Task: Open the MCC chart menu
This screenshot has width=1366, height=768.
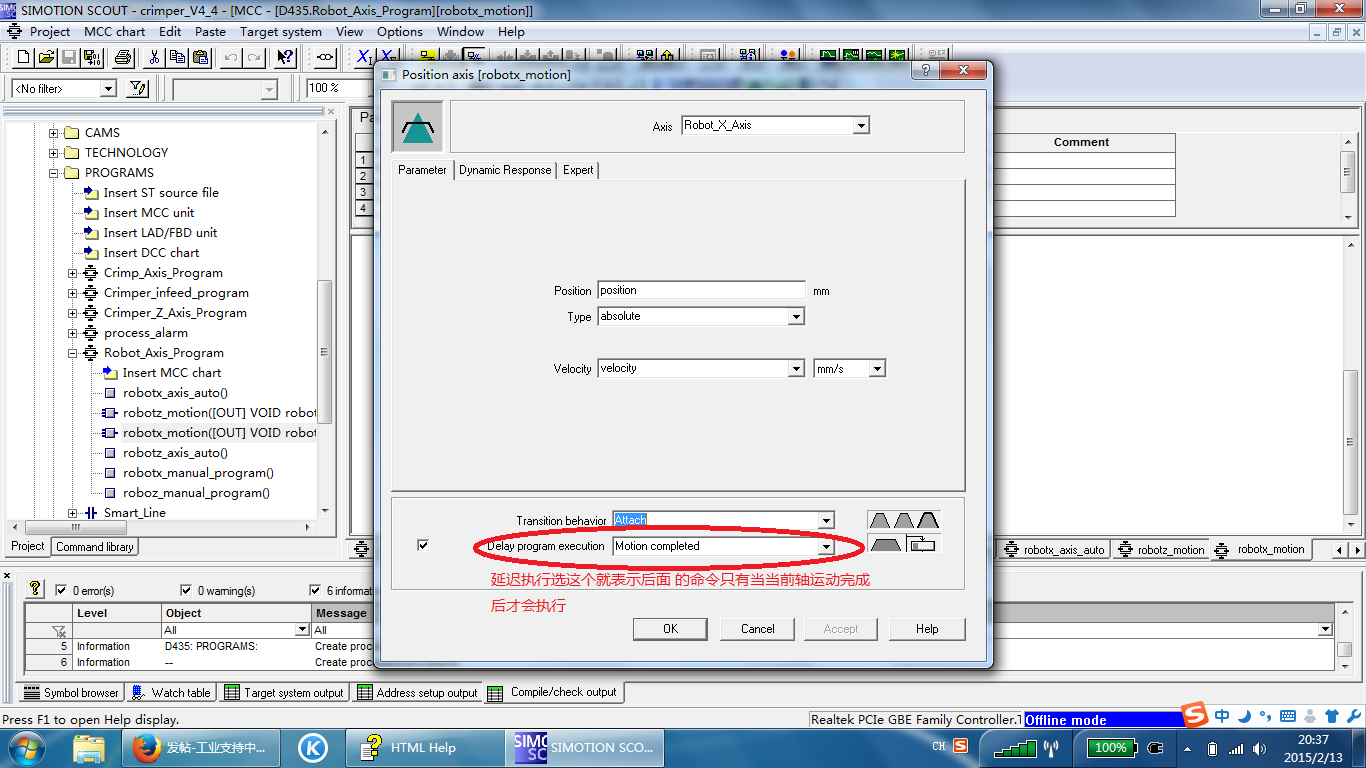Action: pyautogui.click(x=114, y=32)
